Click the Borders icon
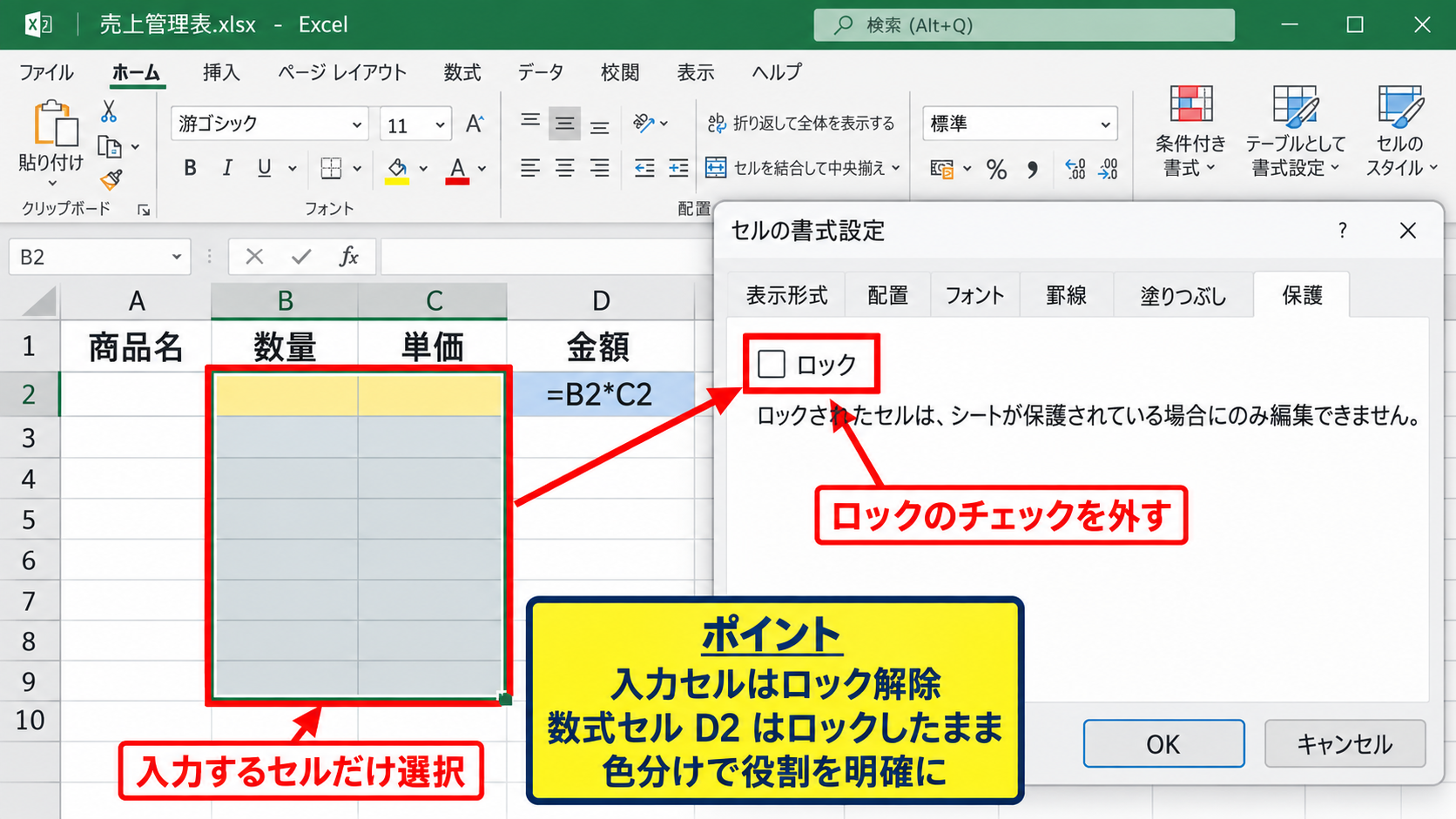The image size is (1456, 819). [x=331, y=168]
